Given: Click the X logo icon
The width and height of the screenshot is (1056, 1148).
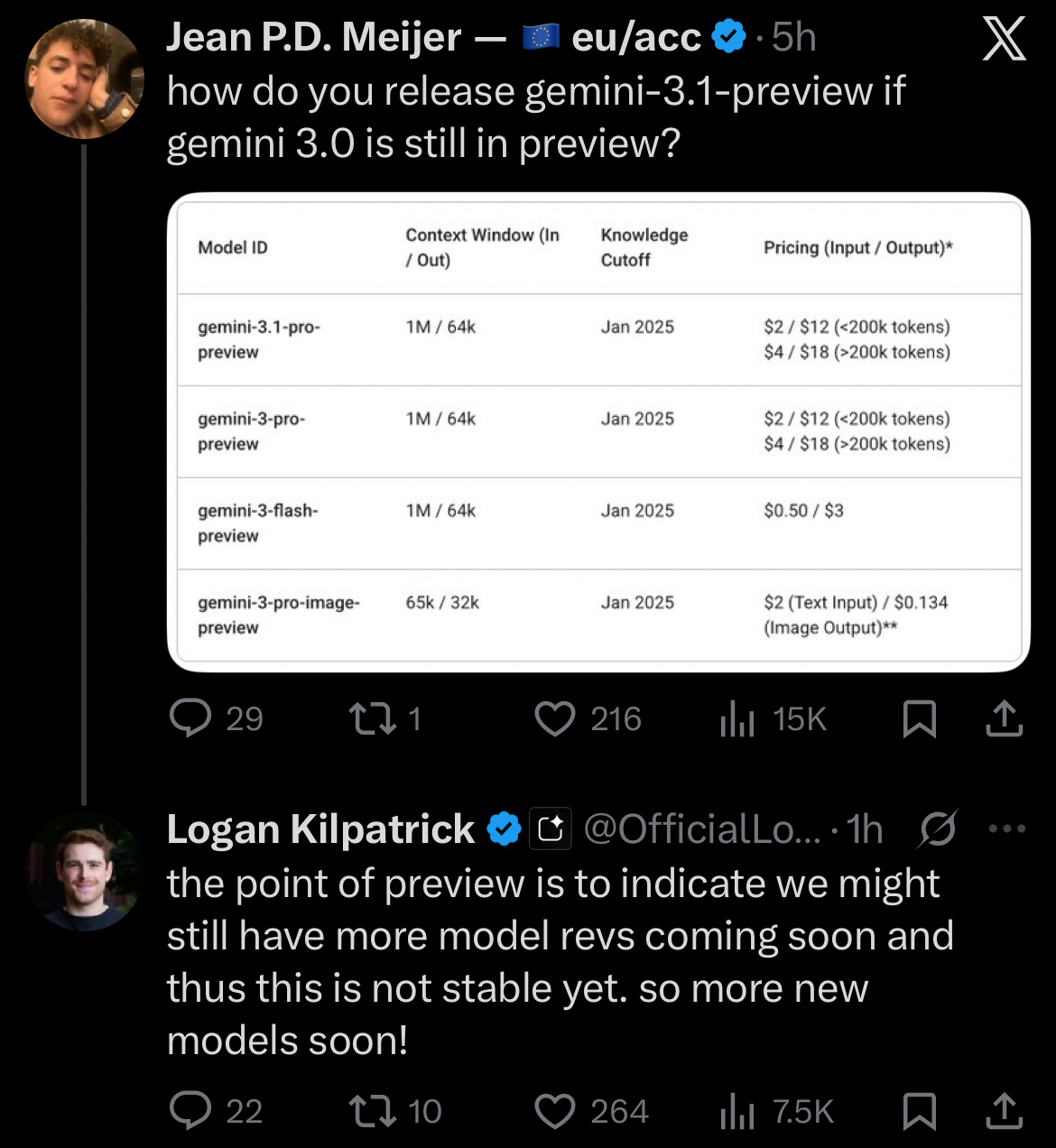Looking at the screenshot, I should (1004, 40).
